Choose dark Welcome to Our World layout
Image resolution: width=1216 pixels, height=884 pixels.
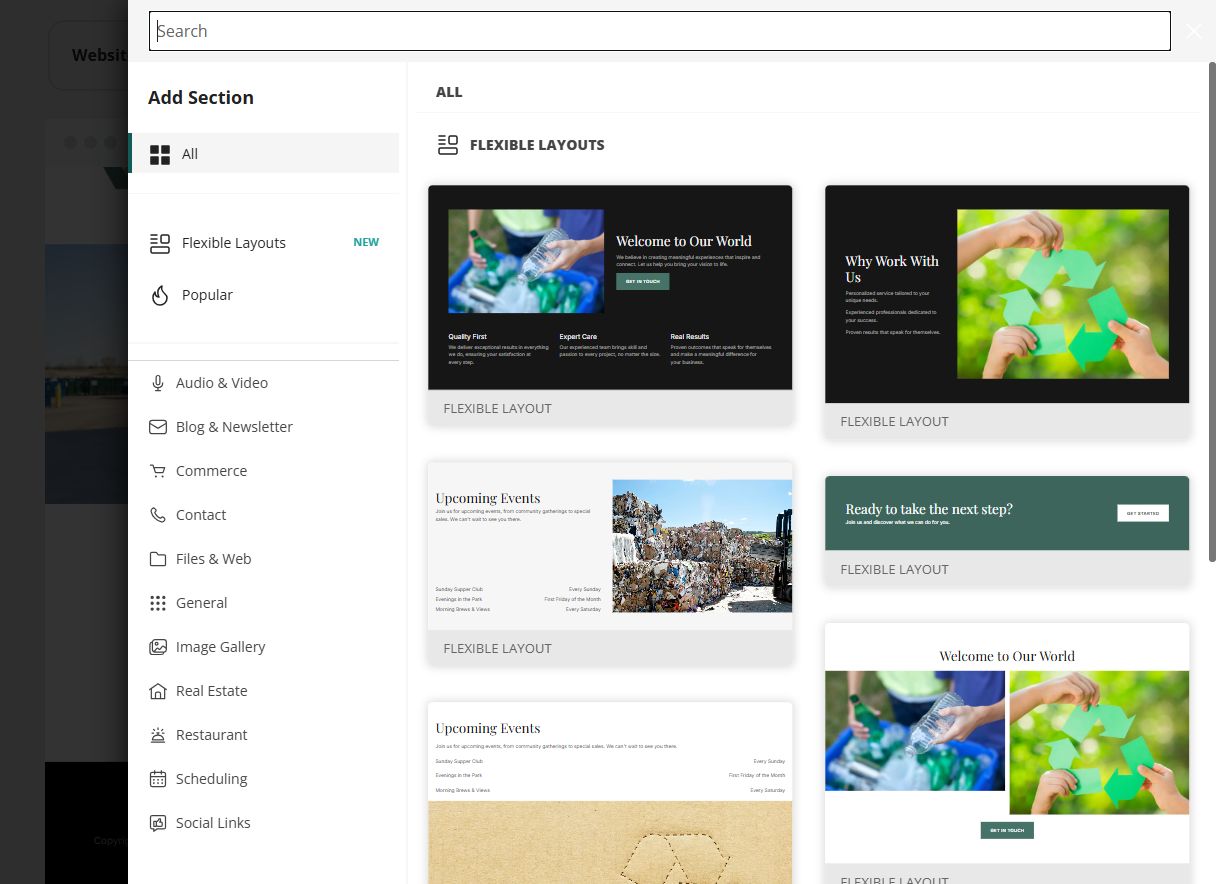tap(610, 305)
